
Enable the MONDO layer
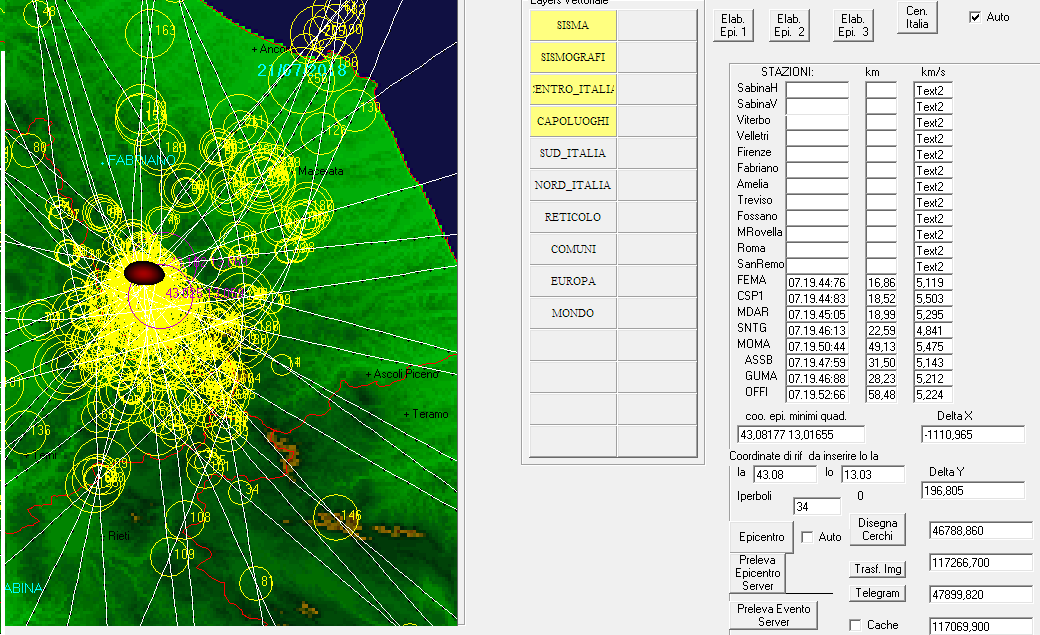coord(573,313)
